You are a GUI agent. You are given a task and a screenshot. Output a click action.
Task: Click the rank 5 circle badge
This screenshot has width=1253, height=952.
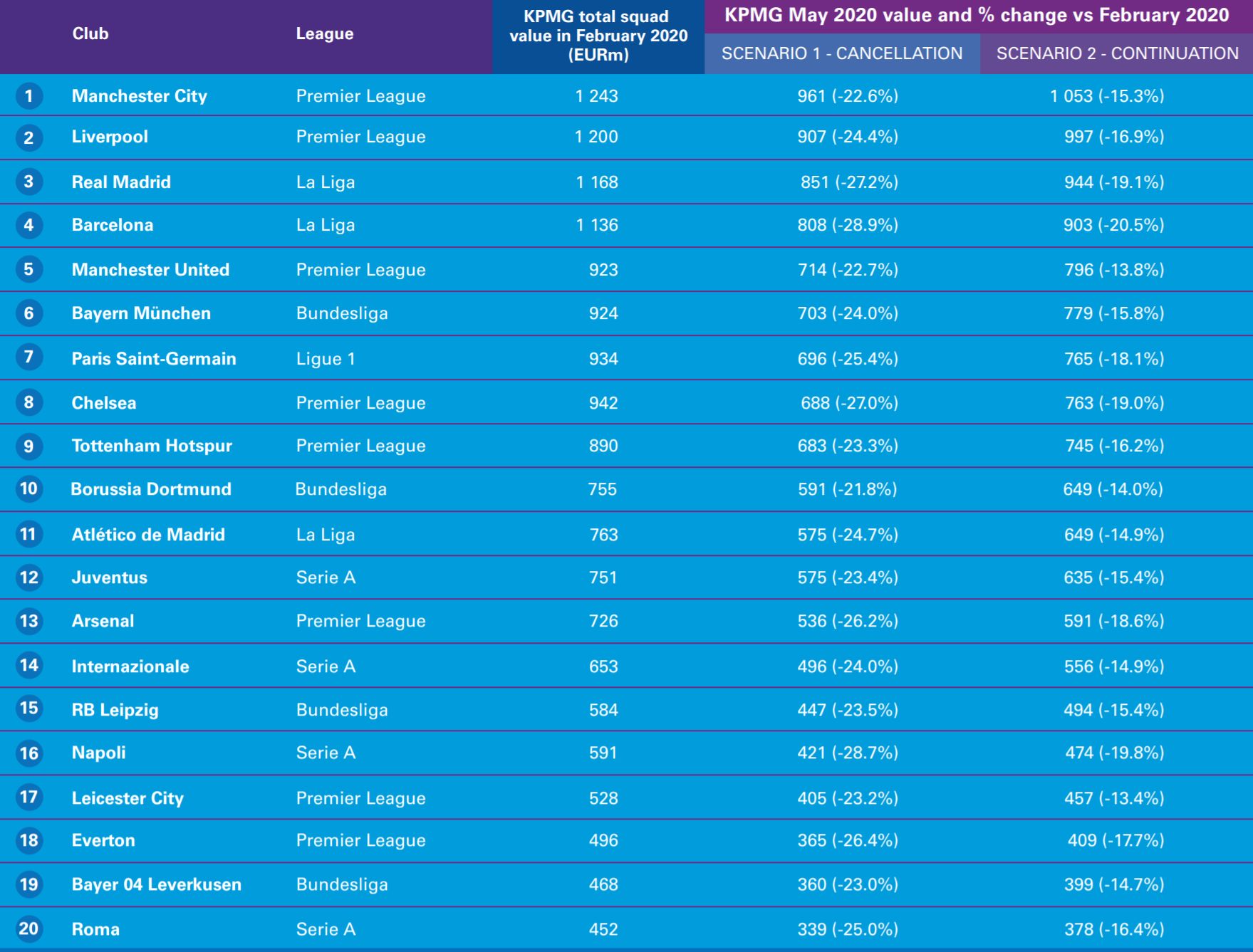point(28,269)
